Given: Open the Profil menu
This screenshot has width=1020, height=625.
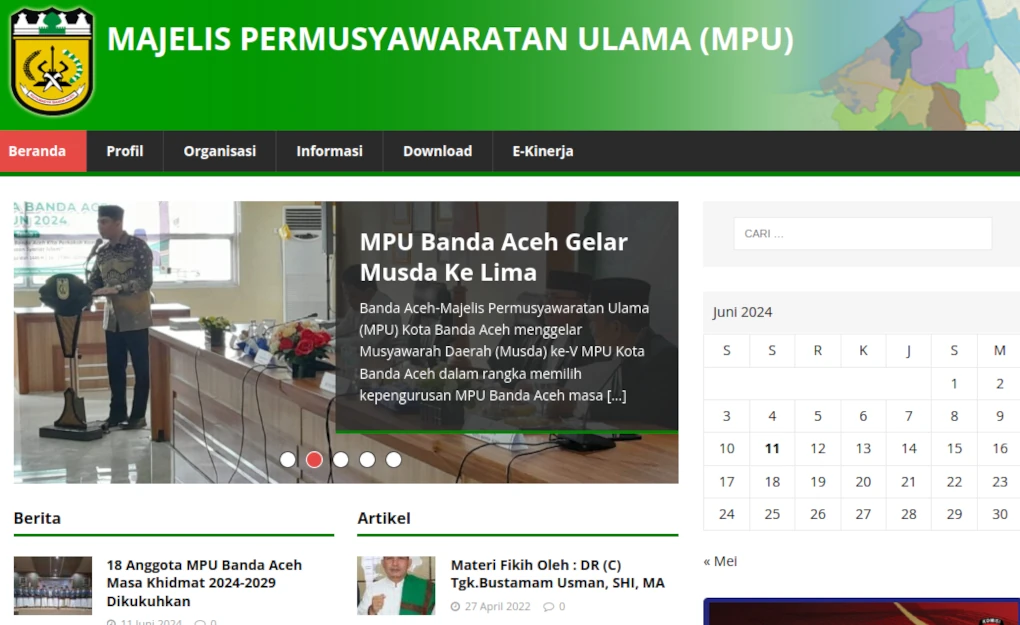Looking at the screenshot, I should (125, 151).
